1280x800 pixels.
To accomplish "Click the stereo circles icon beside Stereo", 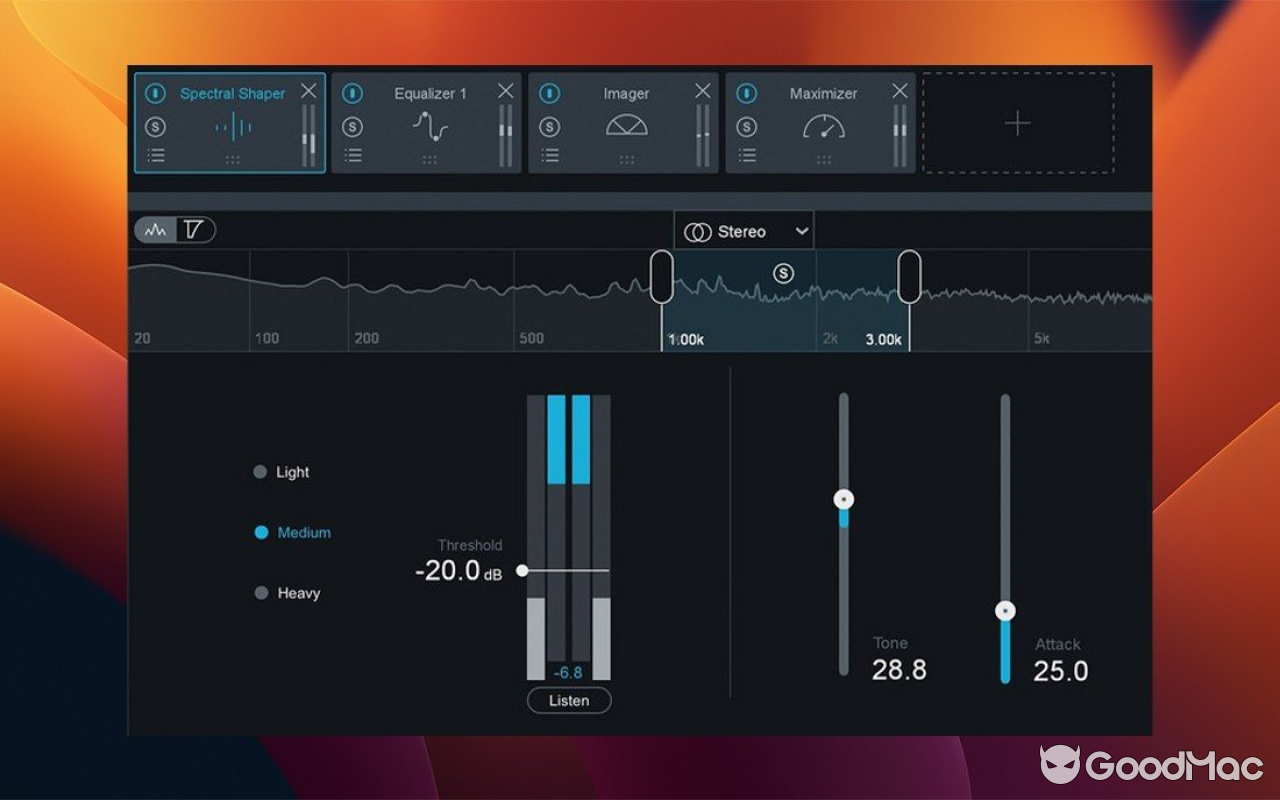I will 700,231.
